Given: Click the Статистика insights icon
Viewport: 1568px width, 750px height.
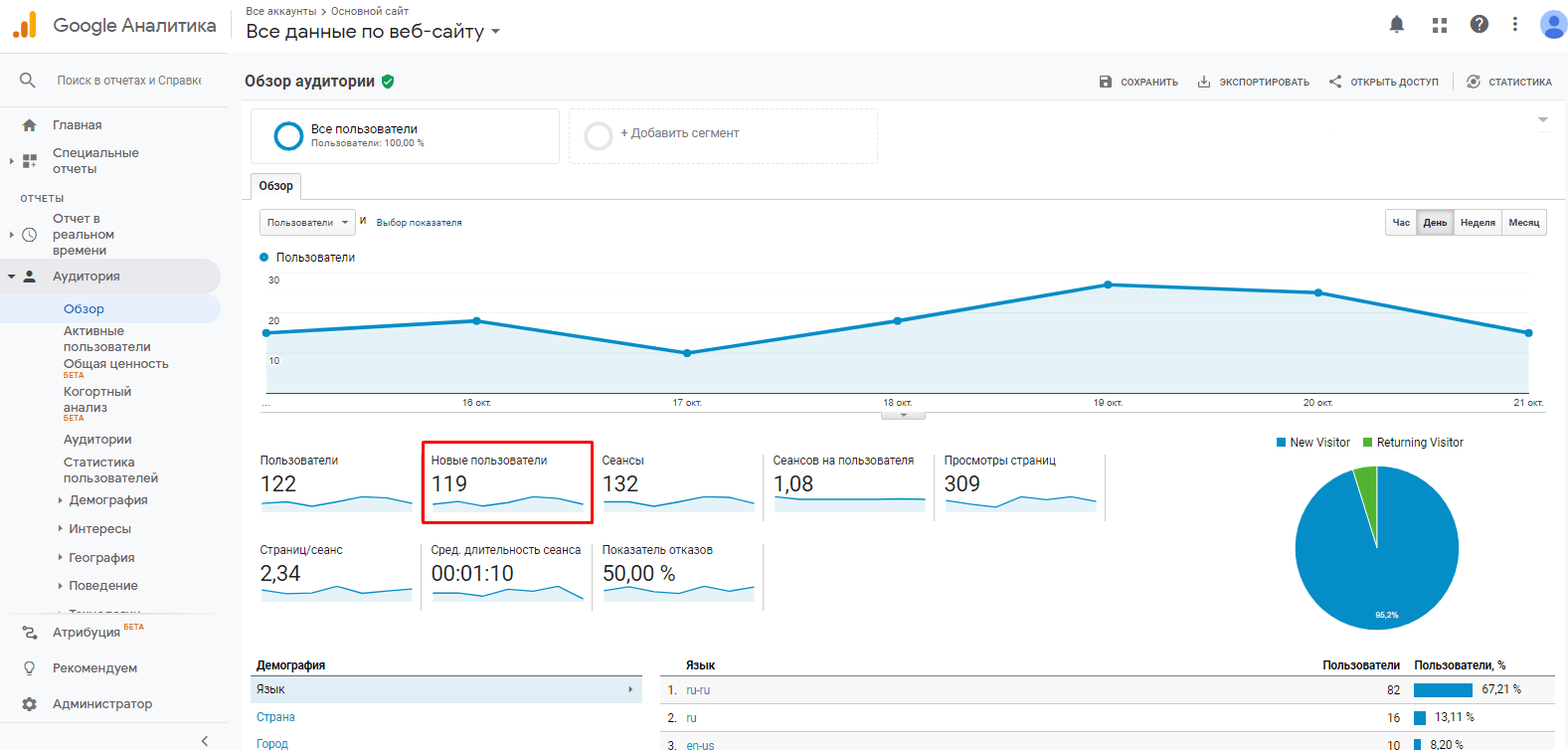Looking at the screenshot, I should [1474, 82].
